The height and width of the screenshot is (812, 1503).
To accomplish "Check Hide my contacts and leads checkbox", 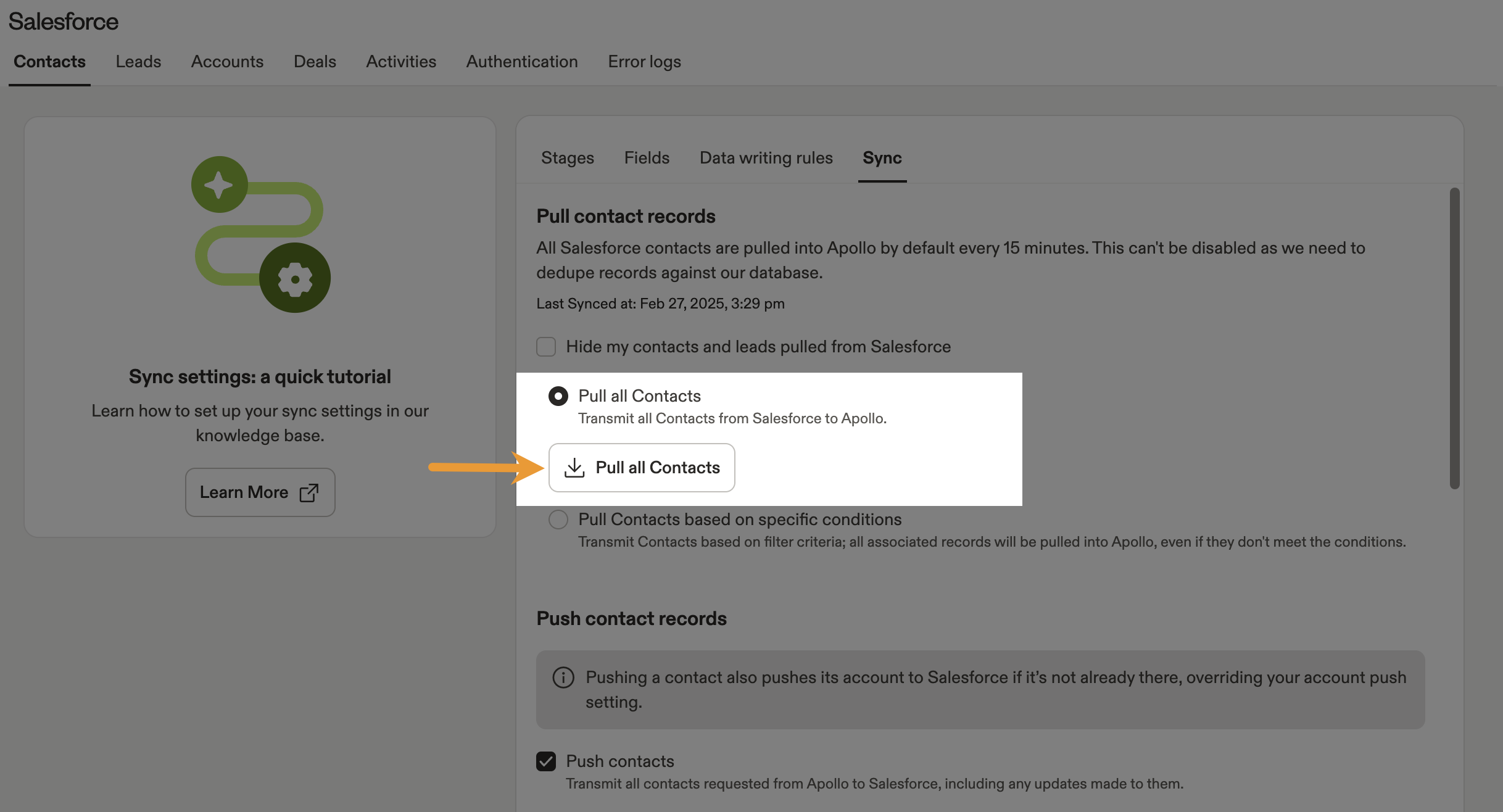I will tap(546, 347).
